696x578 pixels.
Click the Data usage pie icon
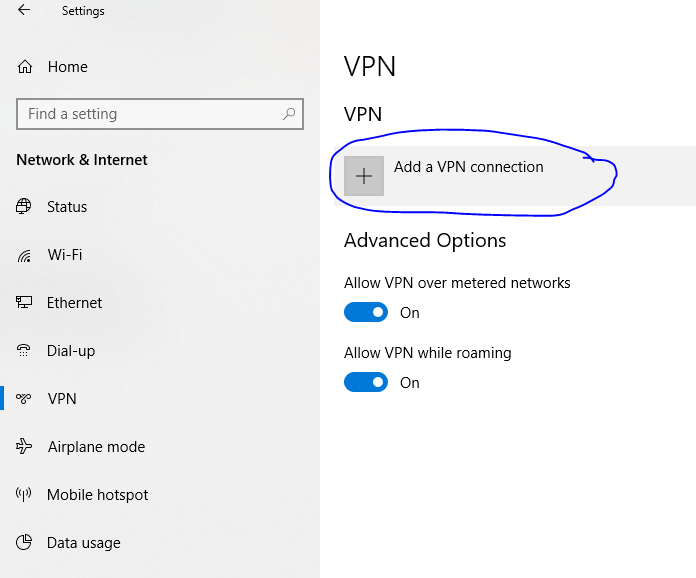[x=24, y=542]
